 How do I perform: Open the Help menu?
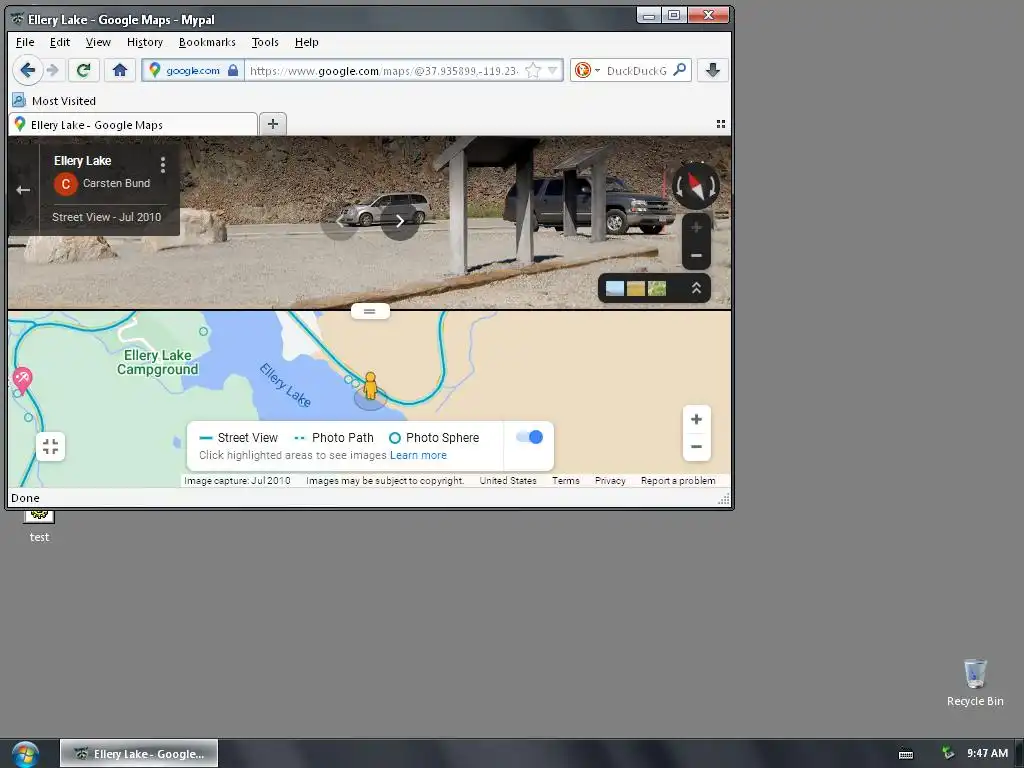tap(306, 42)
